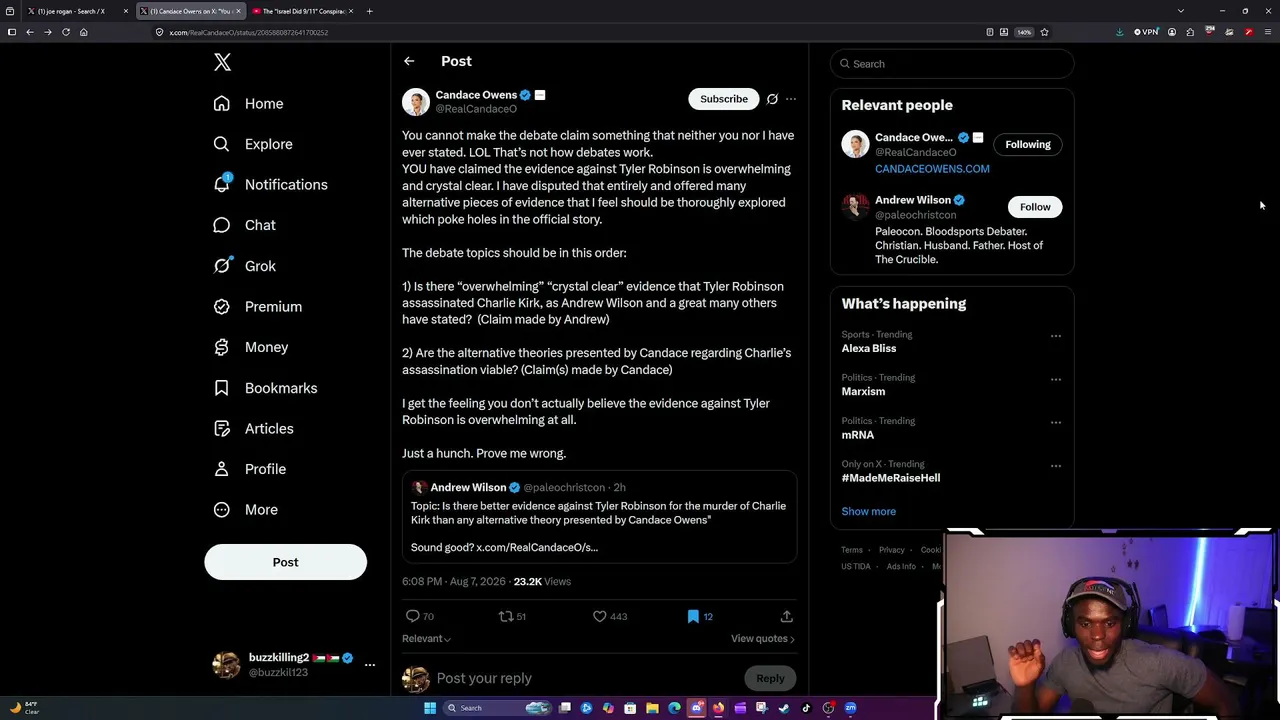
Task: Click the X logo in the sidebar
Action: pyautogui.click(x=222, y=62)
